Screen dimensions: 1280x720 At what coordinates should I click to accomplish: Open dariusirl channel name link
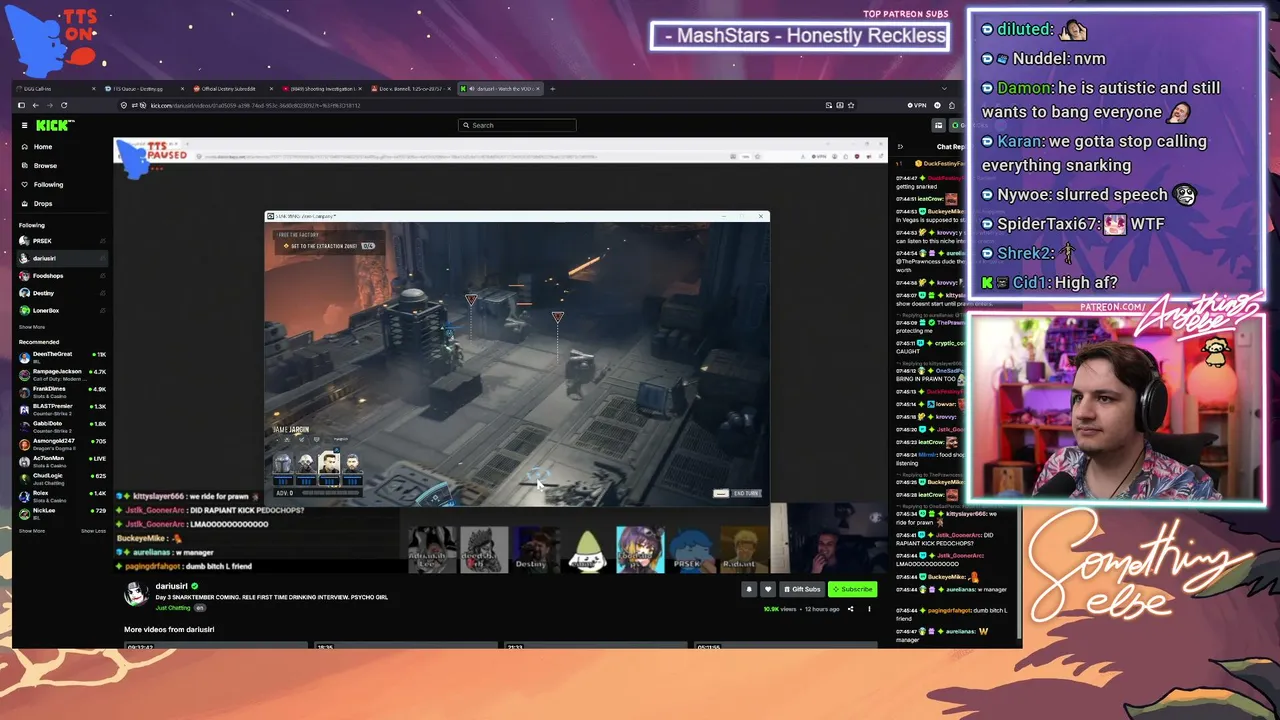pos(171,586)
